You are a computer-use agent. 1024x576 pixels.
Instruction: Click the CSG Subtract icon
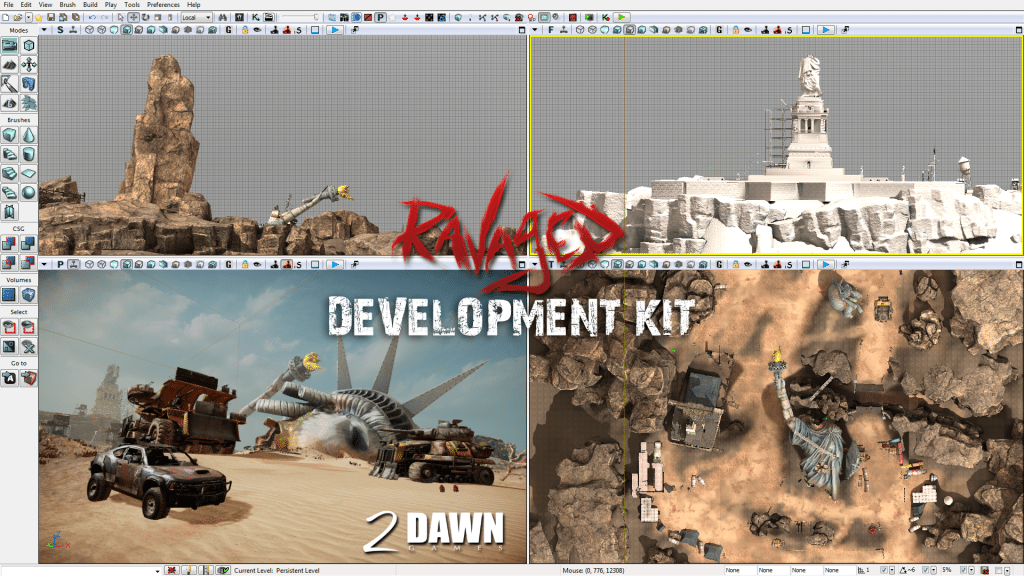pyautogui.click(x=29, y=244)
